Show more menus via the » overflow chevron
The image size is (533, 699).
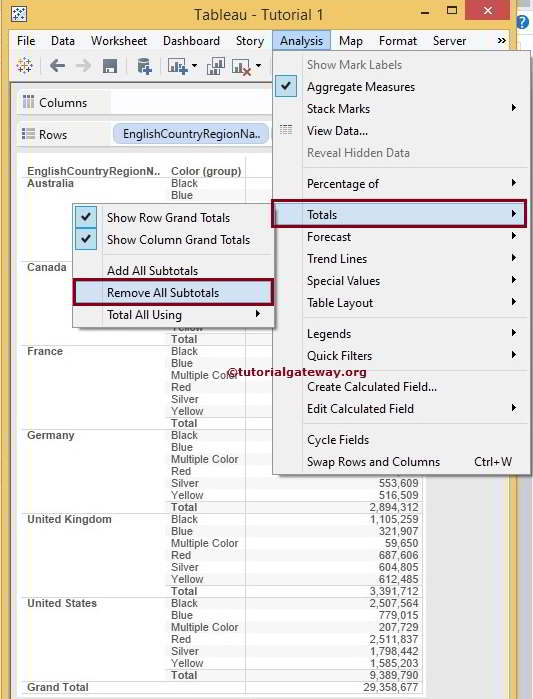pos(502,41)
